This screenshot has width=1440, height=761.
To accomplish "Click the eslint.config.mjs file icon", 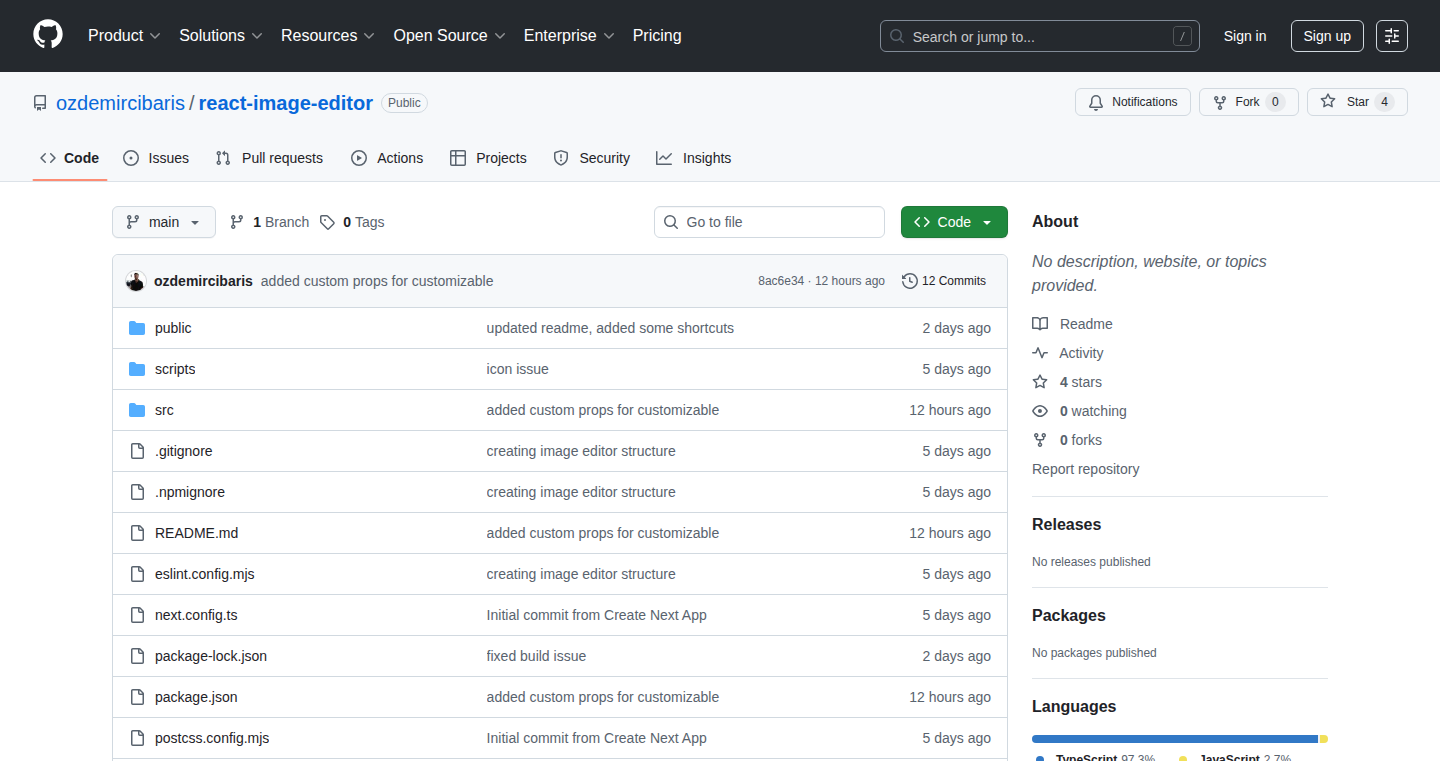I will pyautogui.click(x=137, y=574).
